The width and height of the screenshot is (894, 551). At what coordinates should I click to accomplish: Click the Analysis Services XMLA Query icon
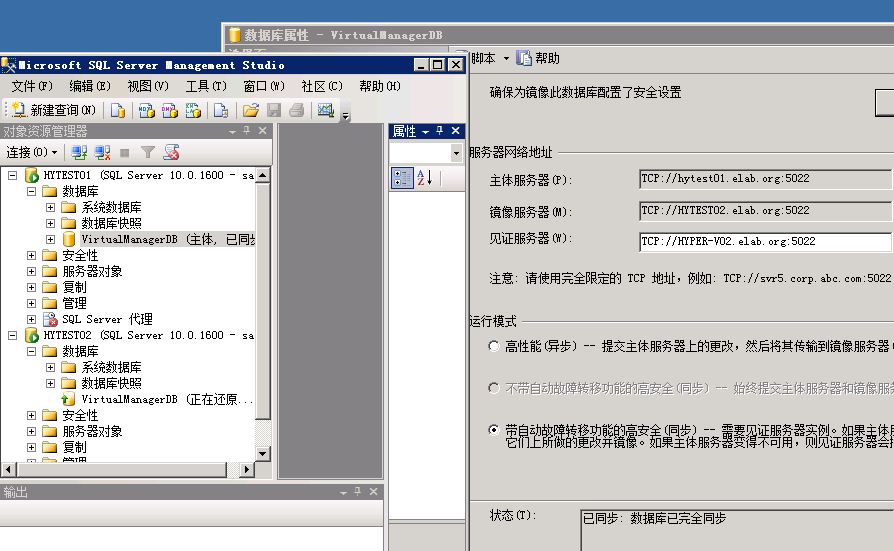pyautogui.click(x=193, y=110)
